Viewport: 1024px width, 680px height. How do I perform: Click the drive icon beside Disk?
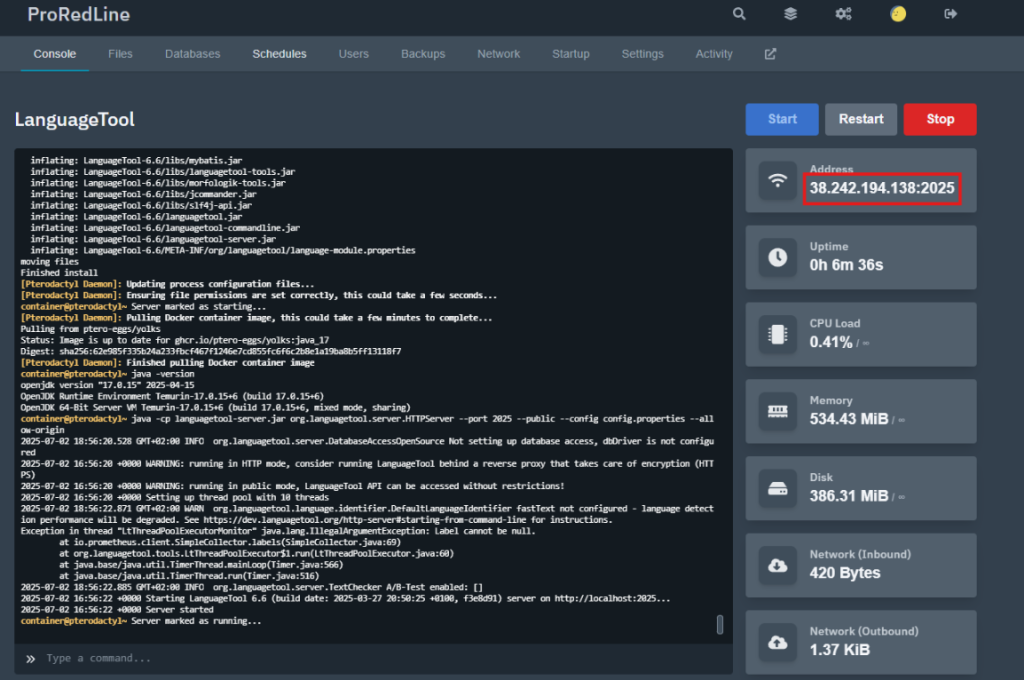(x=777, y=489)
